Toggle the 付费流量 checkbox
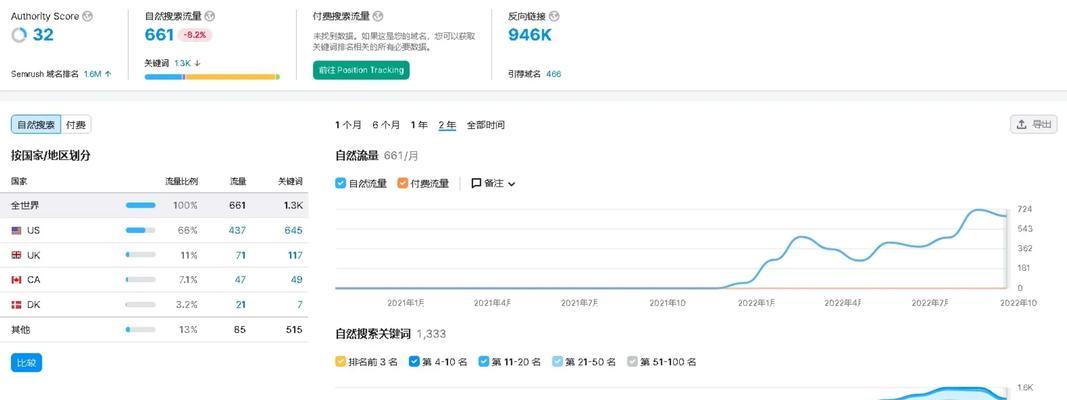This screenshot has height=400, width=1067. coord(402,183)
